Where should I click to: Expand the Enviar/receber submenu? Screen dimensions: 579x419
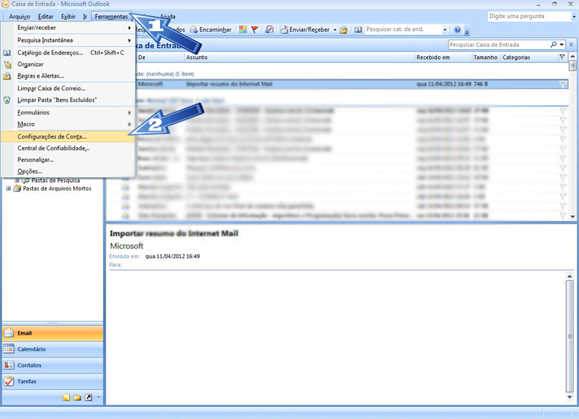pyautogui.click(x=68, y=28)
